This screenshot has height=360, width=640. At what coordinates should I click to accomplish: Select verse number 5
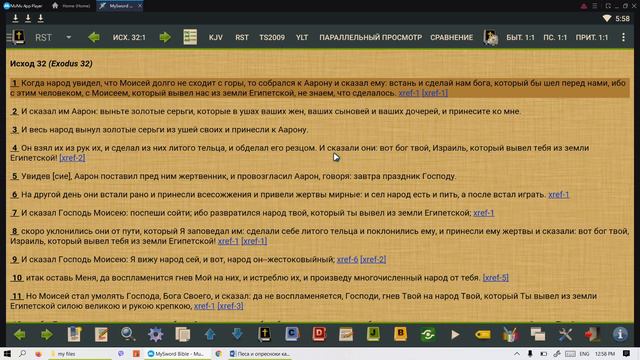tap(15, 176)
